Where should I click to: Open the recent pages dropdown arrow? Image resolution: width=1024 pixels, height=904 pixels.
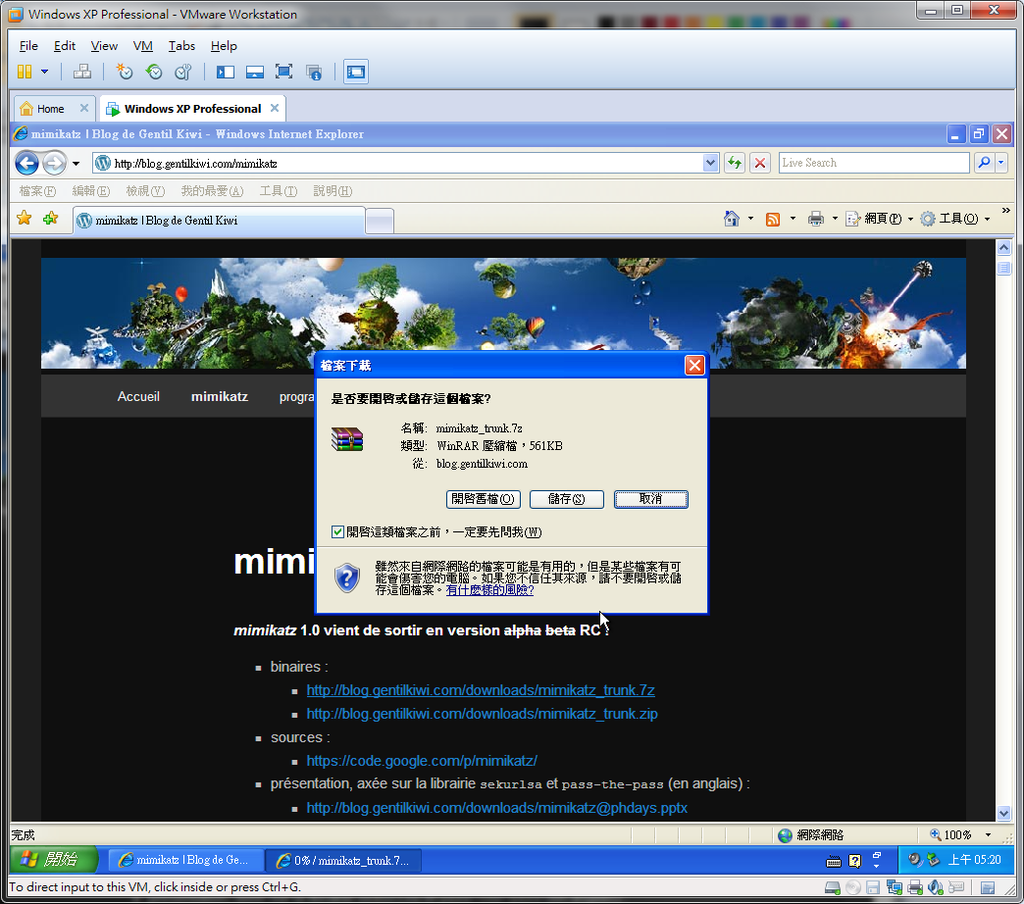click(76, 163)
